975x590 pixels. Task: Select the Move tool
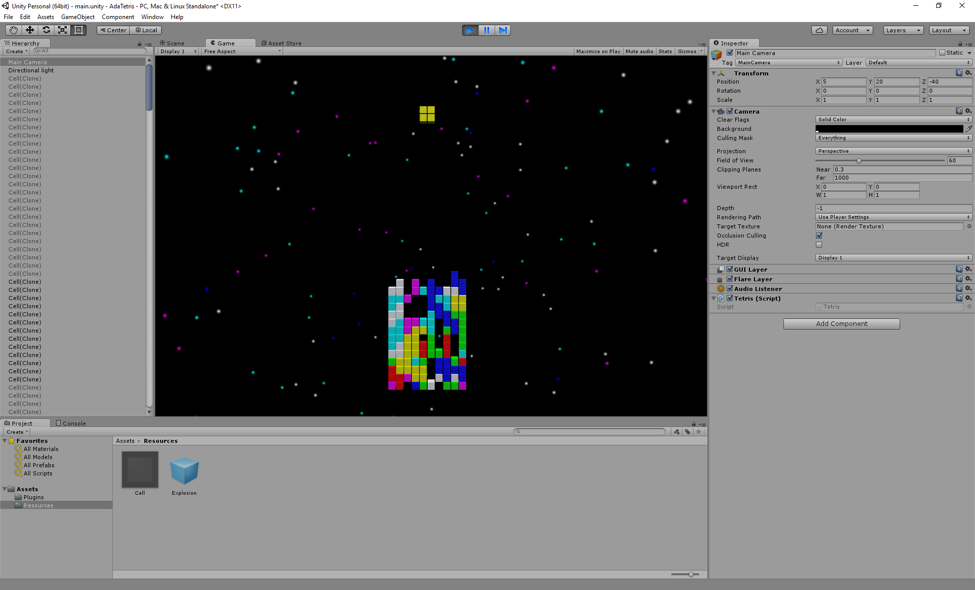[30, 29]
